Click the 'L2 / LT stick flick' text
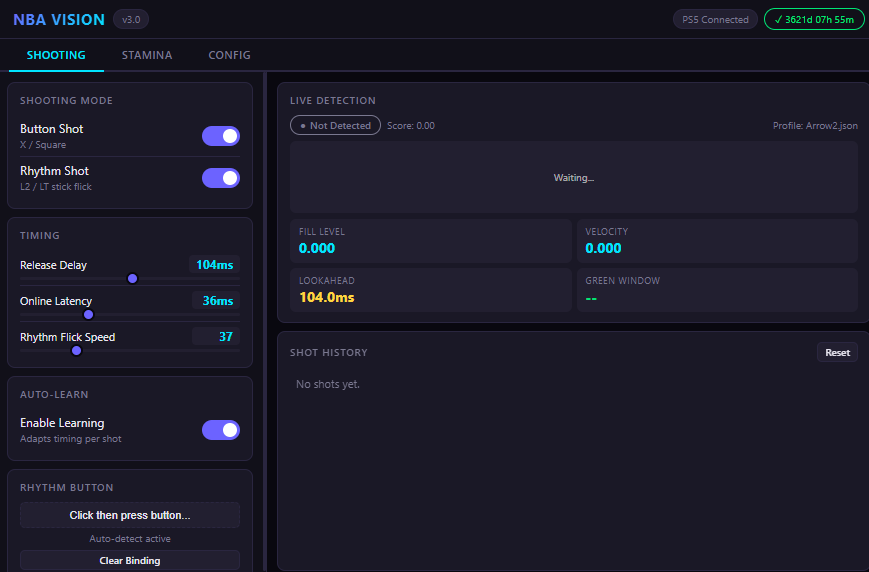This screenshot has height=572, width=869. (x=55, y=187)
